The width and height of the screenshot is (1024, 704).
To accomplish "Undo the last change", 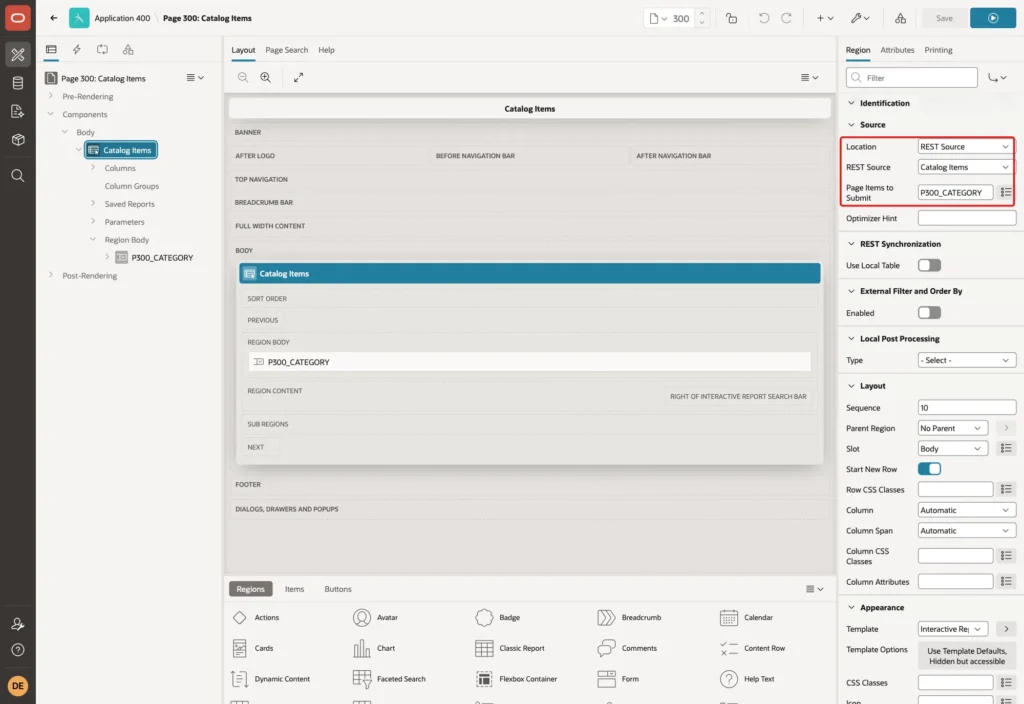I will tap(763, 18).
